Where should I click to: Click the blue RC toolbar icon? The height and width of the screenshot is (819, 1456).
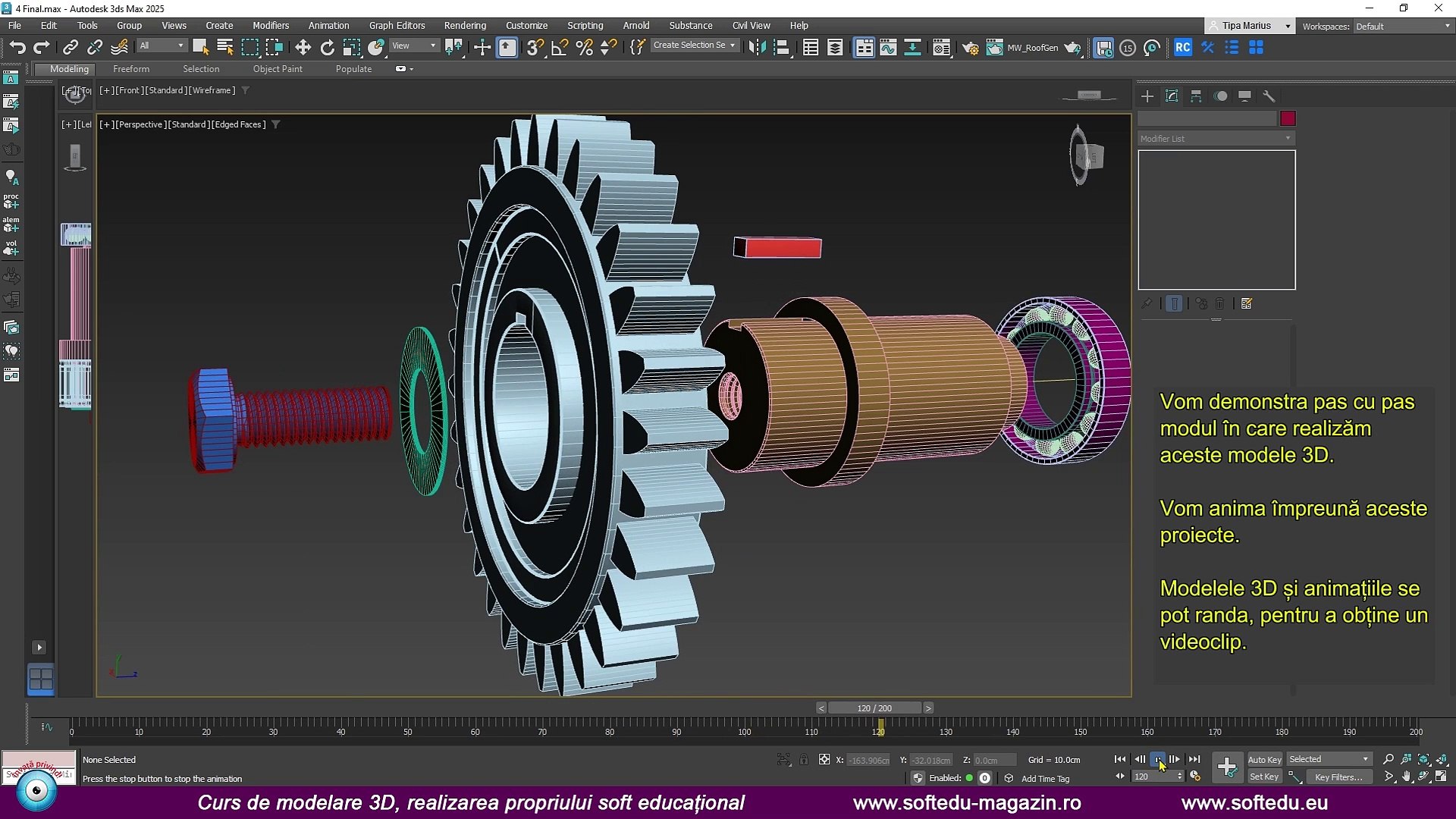tap(1182, 48)
